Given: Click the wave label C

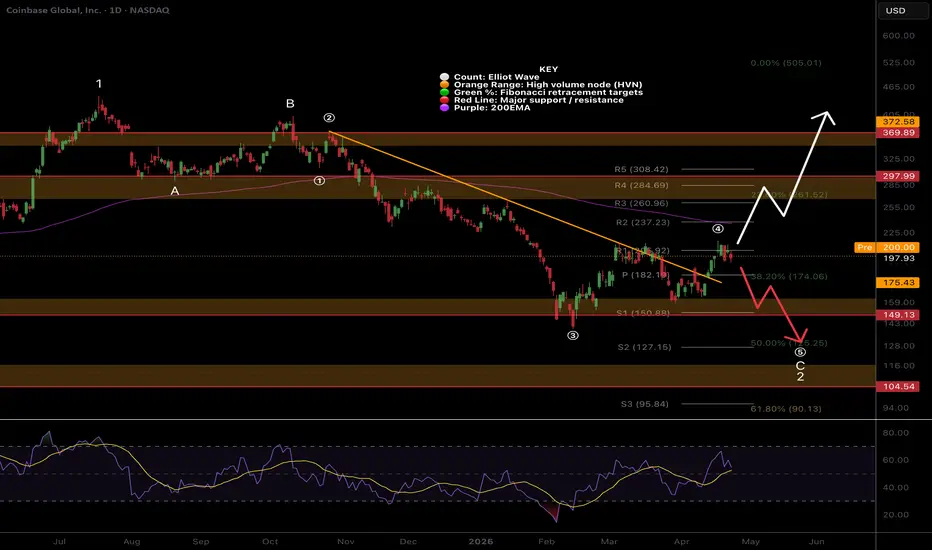Looking at the screenshot, I should (x=800, y=366).
